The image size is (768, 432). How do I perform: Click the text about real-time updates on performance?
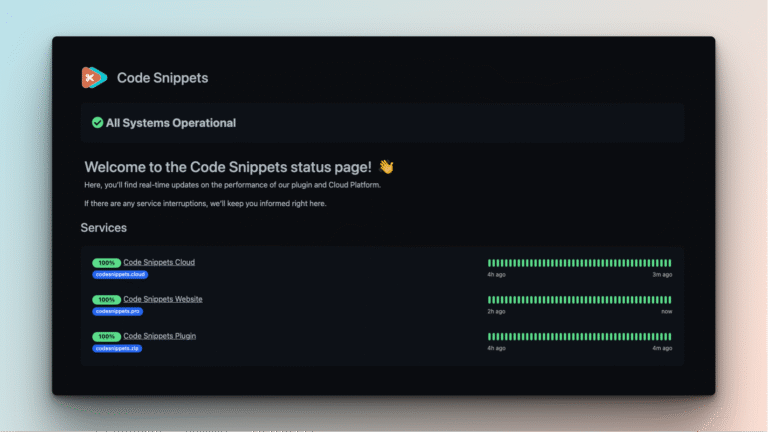[x=232, y=185]
